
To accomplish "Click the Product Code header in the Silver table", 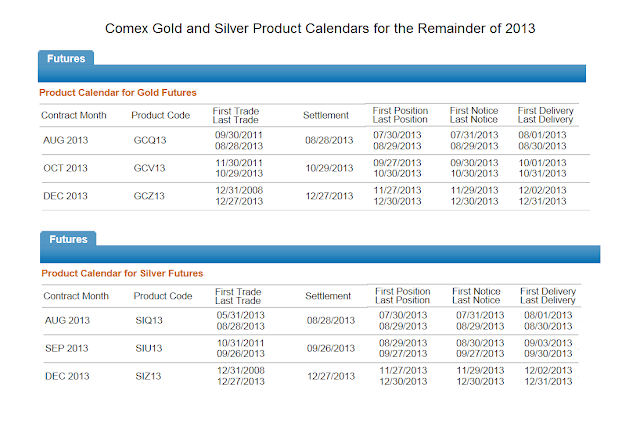I will click(162, 296).
